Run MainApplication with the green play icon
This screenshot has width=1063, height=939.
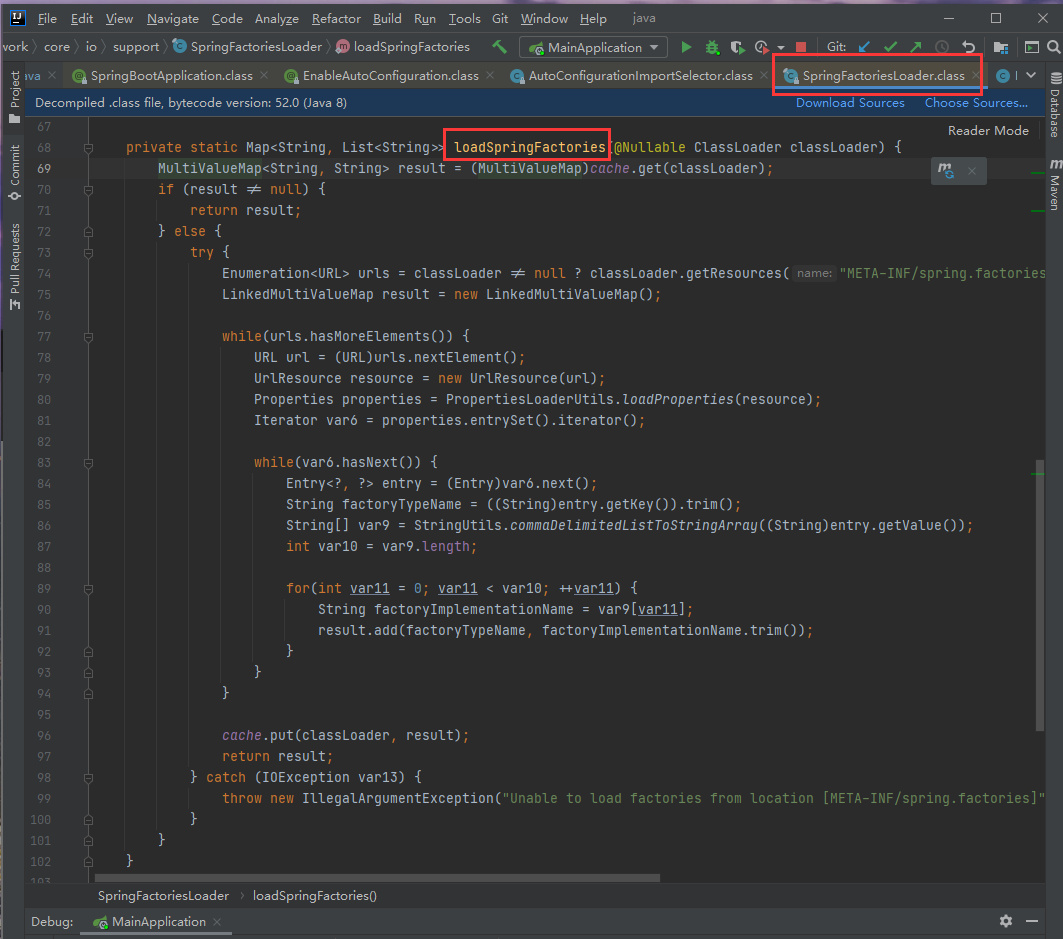pyautogui.click(x=686, y=47)
